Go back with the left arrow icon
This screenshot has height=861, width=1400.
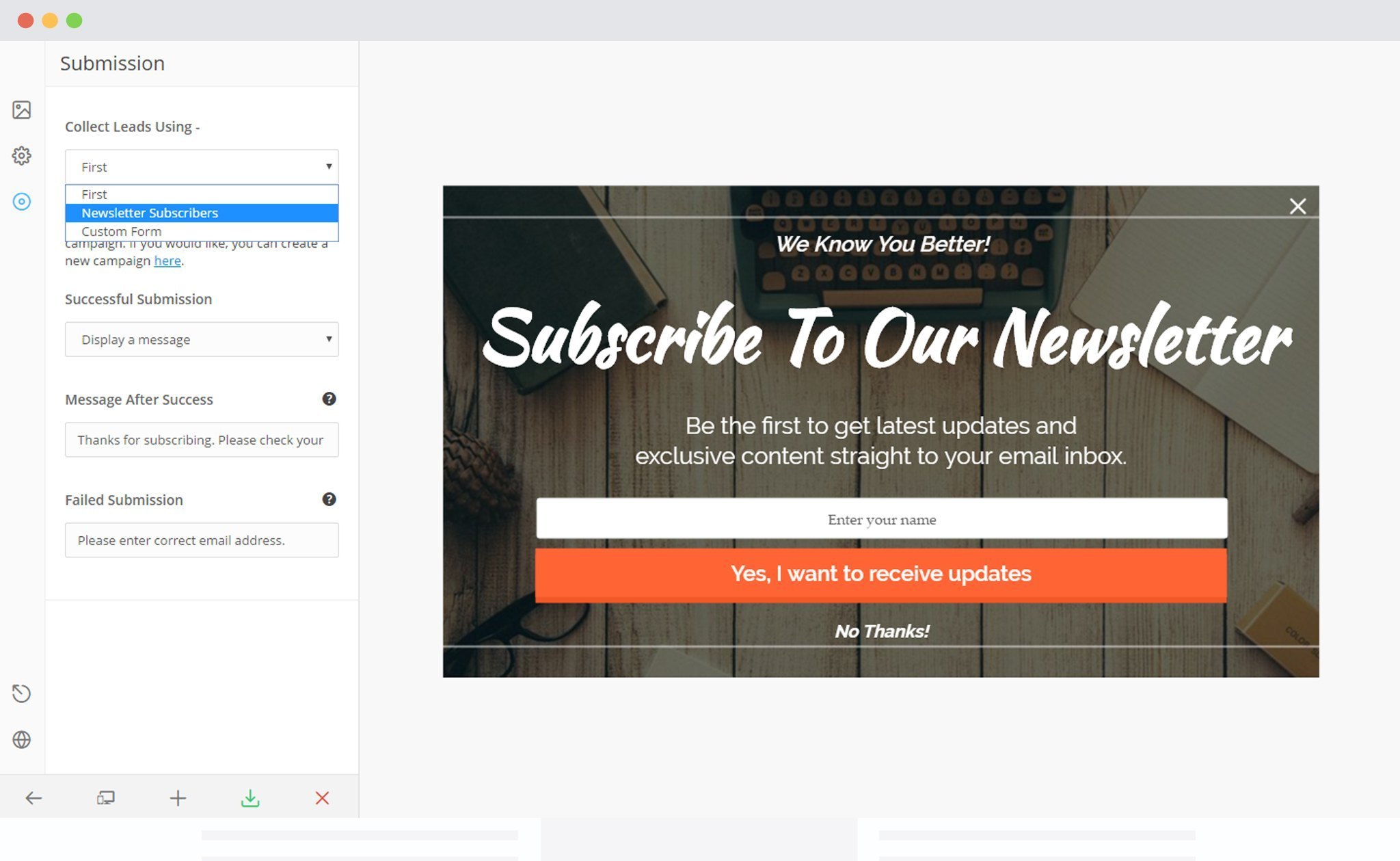(x=33, y=798)
